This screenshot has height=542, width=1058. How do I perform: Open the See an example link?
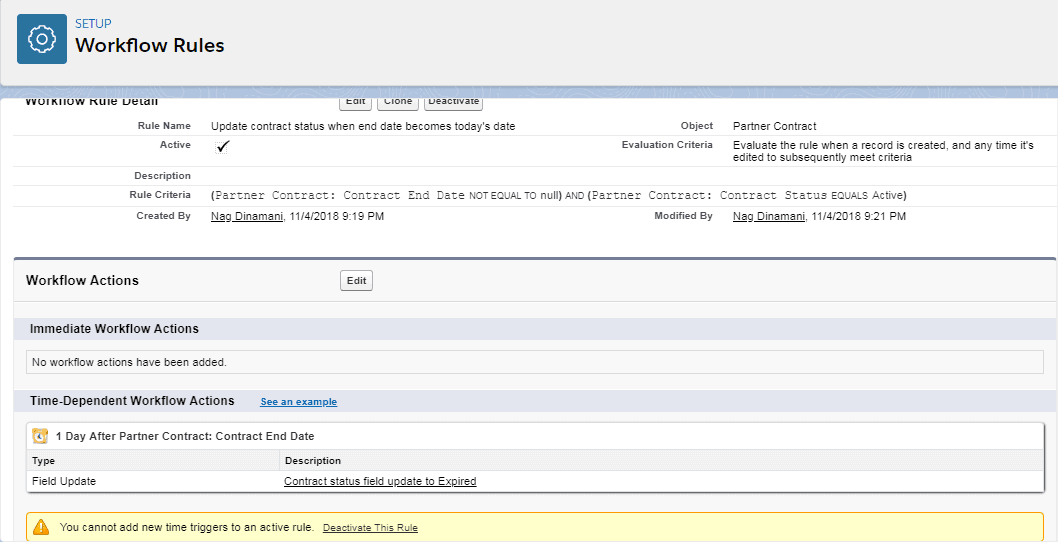pos(299,402)
